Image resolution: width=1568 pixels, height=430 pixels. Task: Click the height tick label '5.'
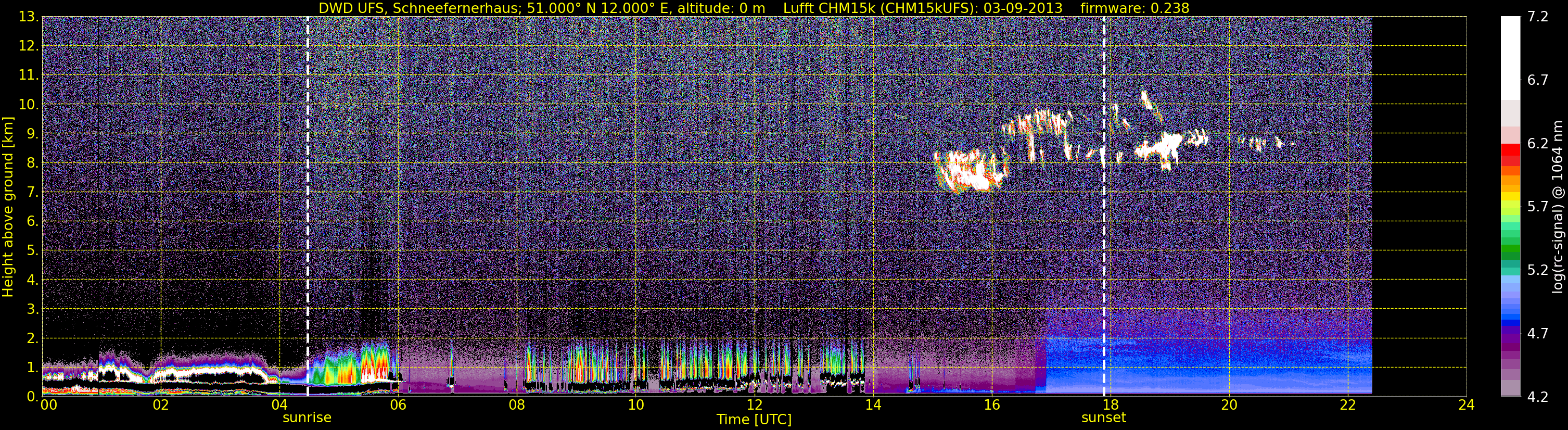tap(32, 251)
